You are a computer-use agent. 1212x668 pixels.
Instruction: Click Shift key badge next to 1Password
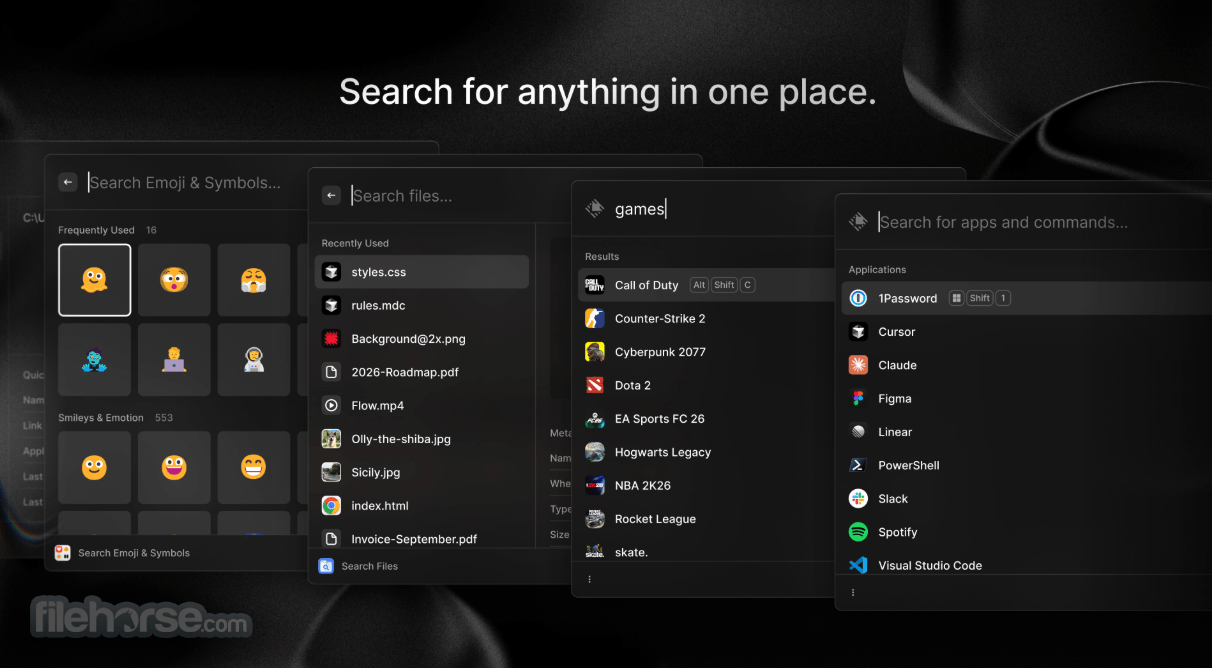[980, 298]
